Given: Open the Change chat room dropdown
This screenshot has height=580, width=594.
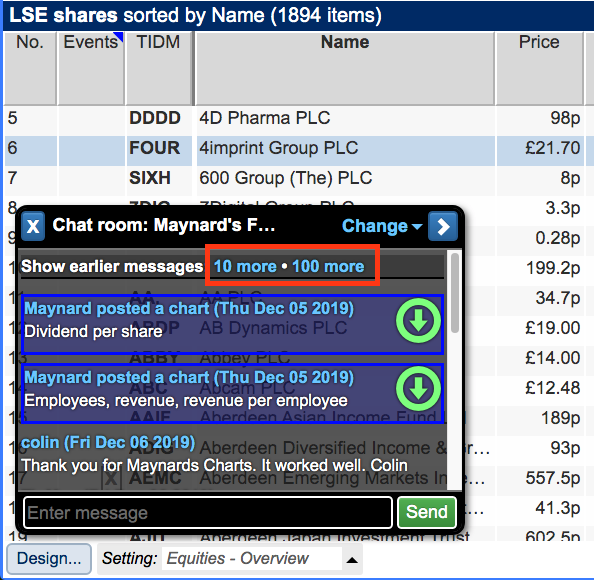Looking at the screenshot, I should [x=382, y=226].
